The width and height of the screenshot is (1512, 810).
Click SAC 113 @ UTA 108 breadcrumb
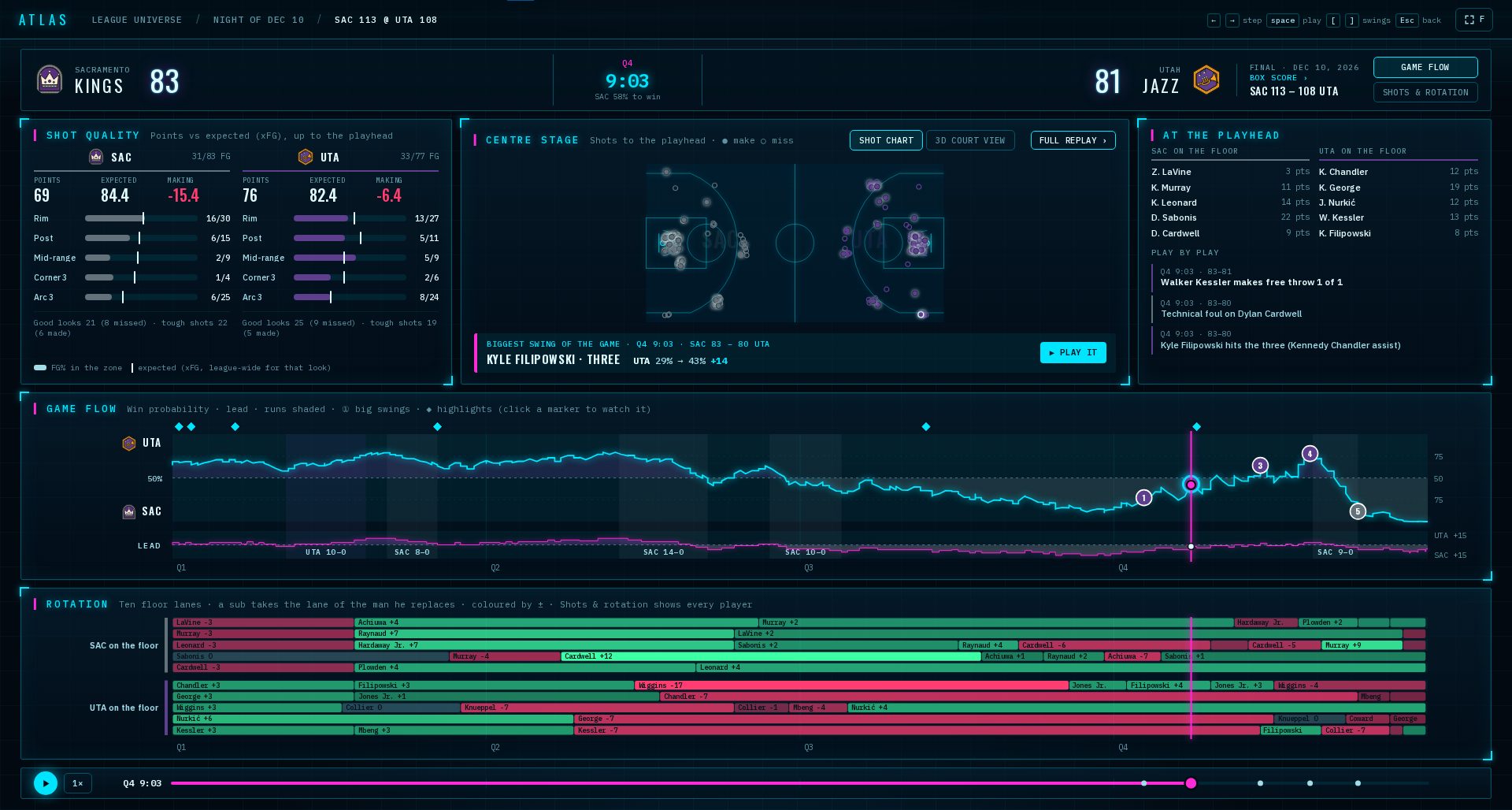click(386, 20)
